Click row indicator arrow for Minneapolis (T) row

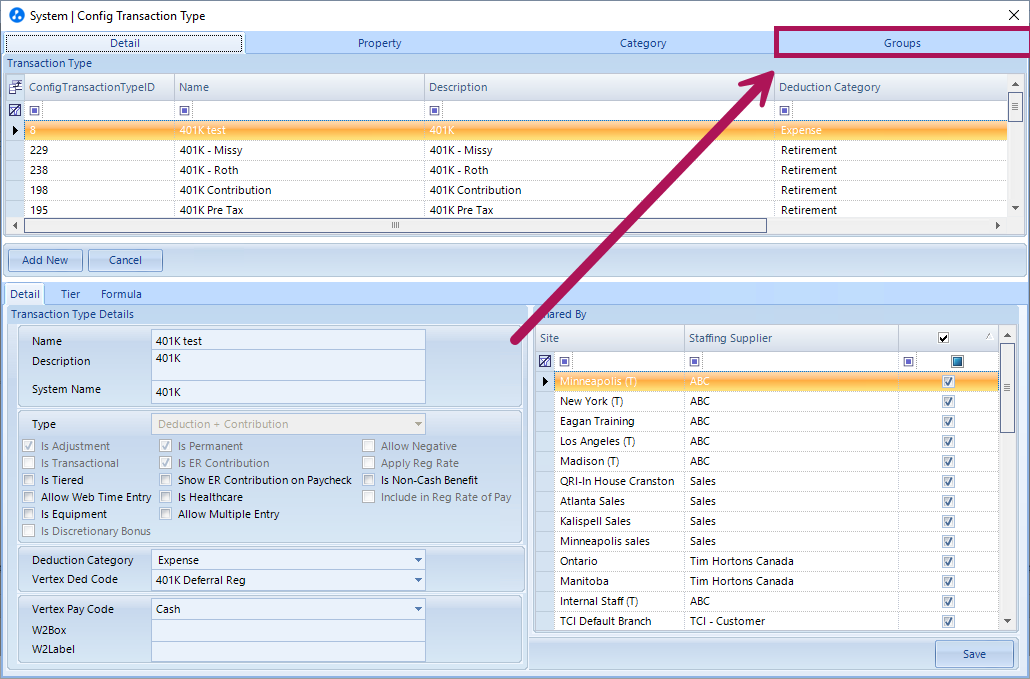pos(545,381)
